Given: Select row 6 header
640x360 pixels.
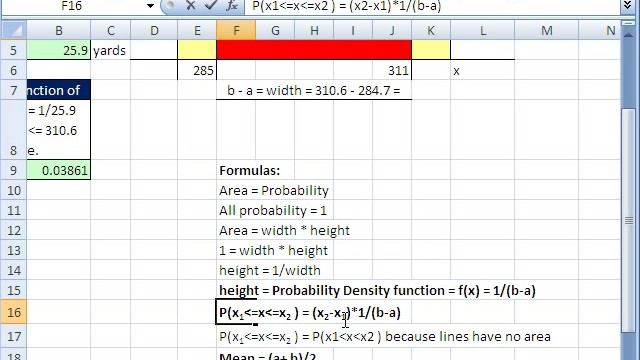Looking at the screenshot, I should [14, 70].
